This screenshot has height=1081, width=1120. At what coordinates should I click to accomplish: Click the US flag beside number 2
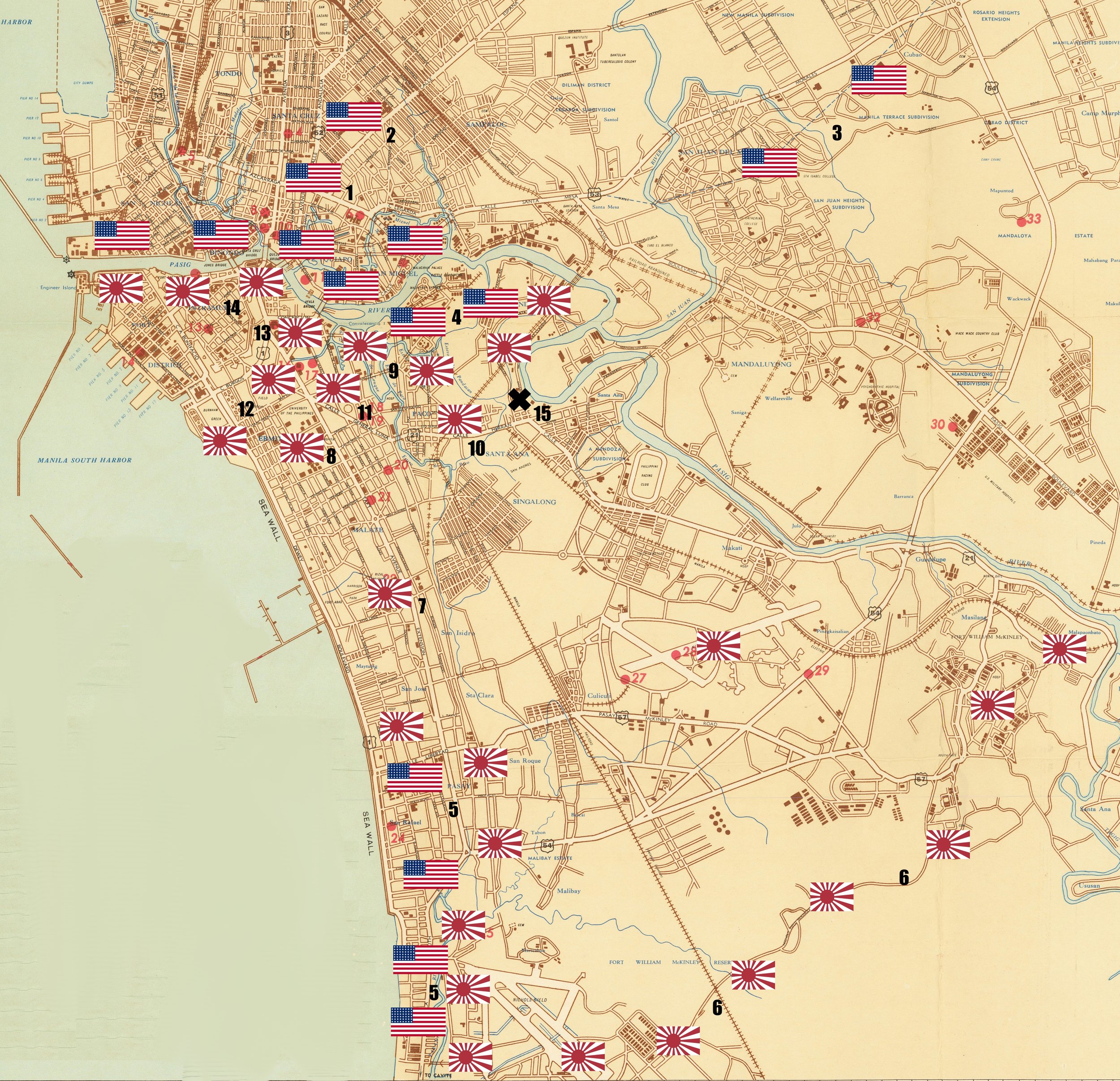pyautogui.click(x=354, y=117)
